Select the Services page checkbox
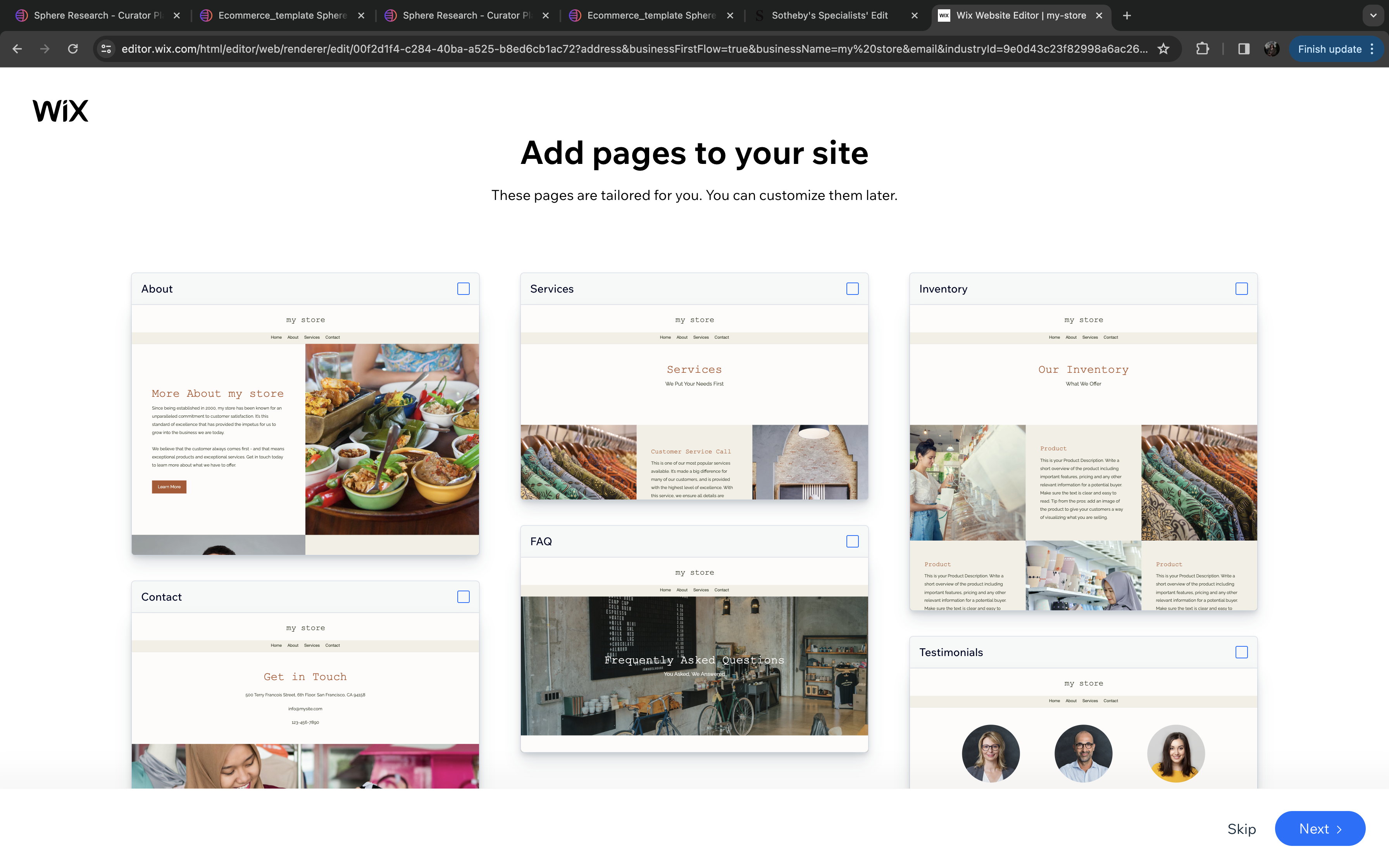 (x=852, y=289)
